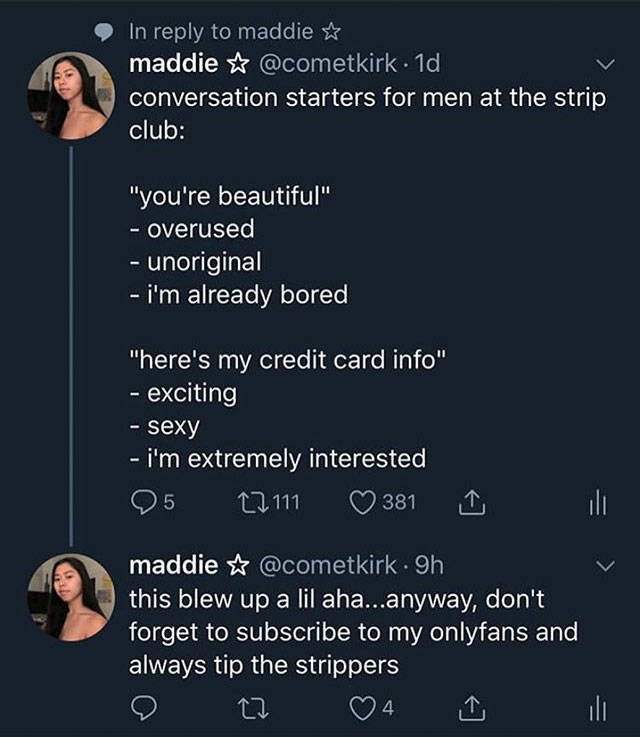Open the 1d timestamp of the first tweet
Viewport: 640px width, 737px height.
coord(428,64)
